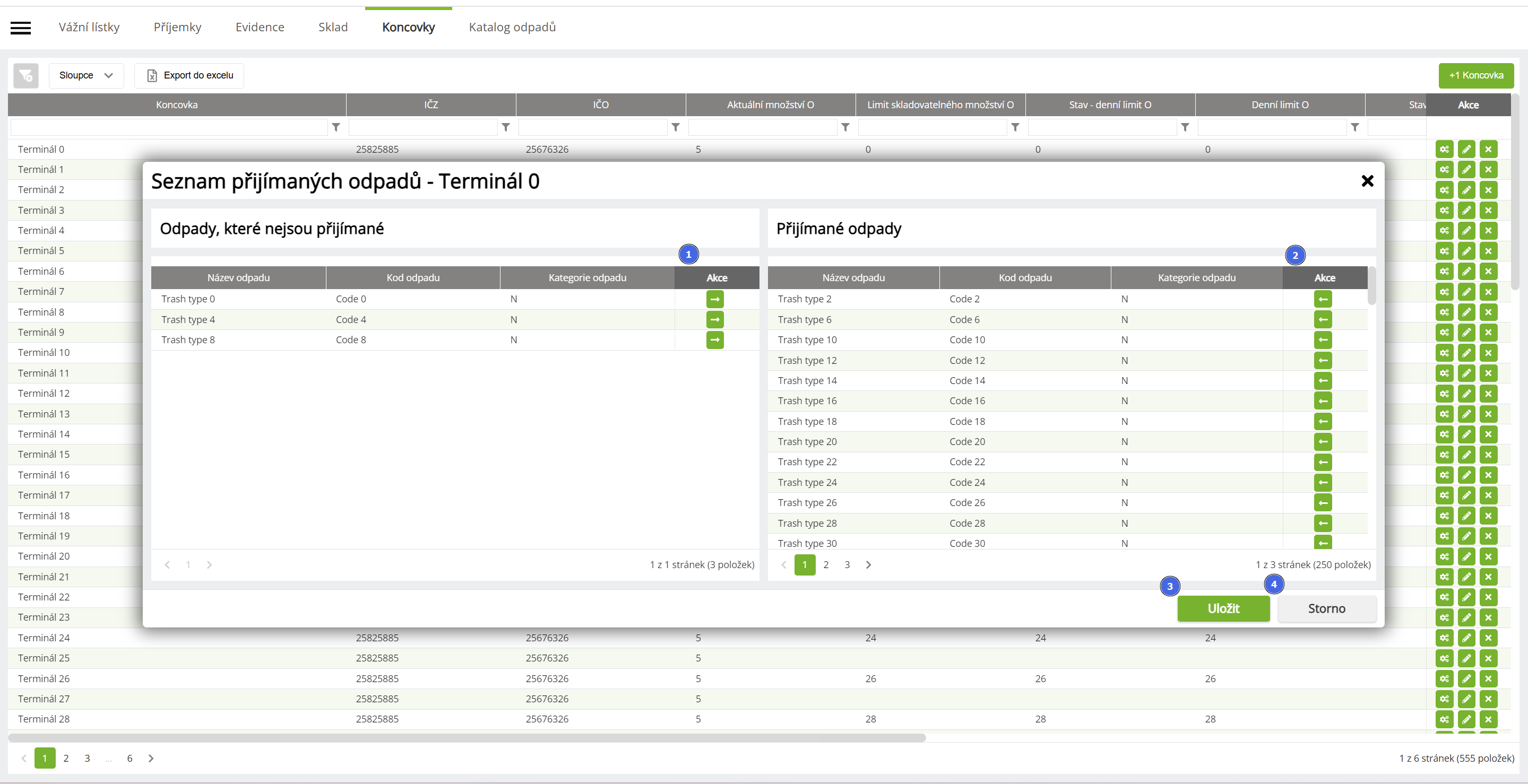Click the clear filter icon in toolbar
Image resolution: width=1528 pixels, height=784 pixels.
(26, 75)
